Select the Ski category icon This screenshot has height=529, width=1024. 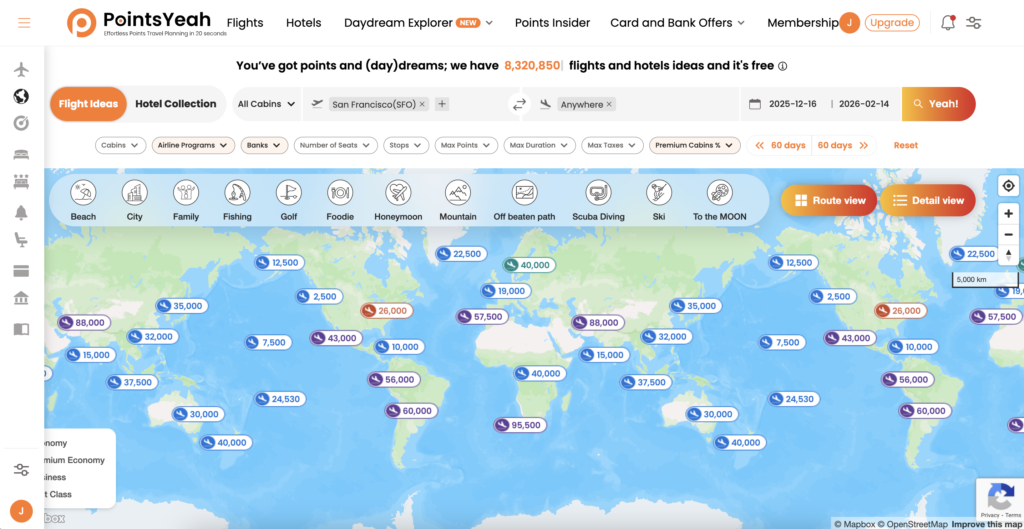[x=659, y=193]
